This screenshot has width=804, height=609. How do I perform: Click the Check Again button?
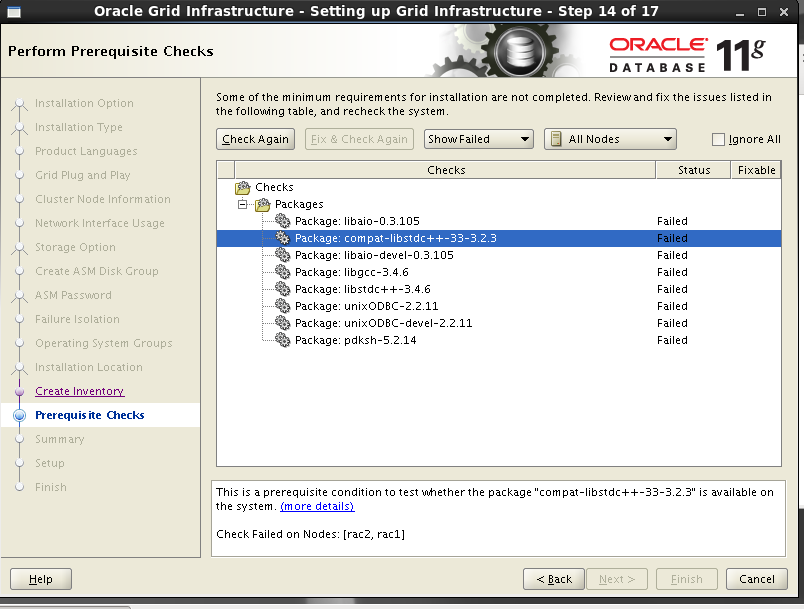pos(255,139)
